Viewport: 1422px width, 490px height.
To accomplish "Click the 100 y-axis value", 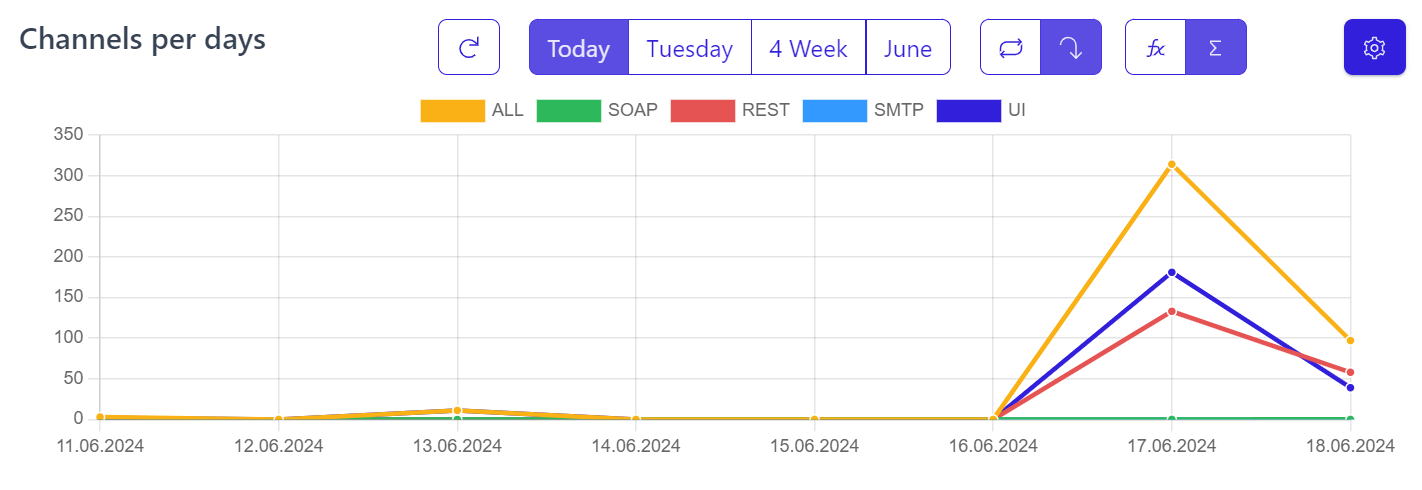I will (69, 338).
